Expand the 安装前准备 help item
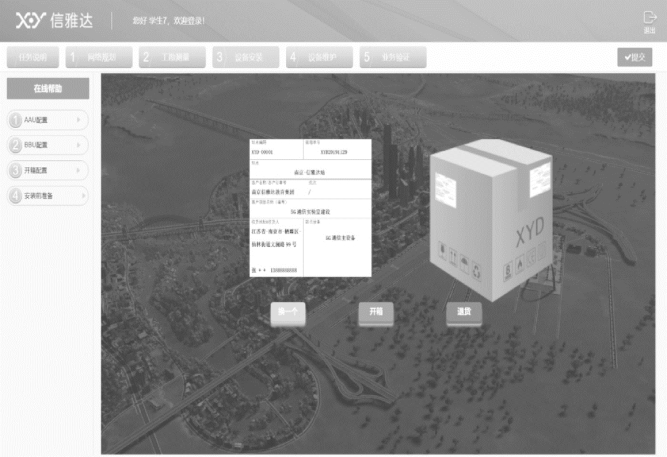This screenshot has width=667, height=457. pos(48,196)
